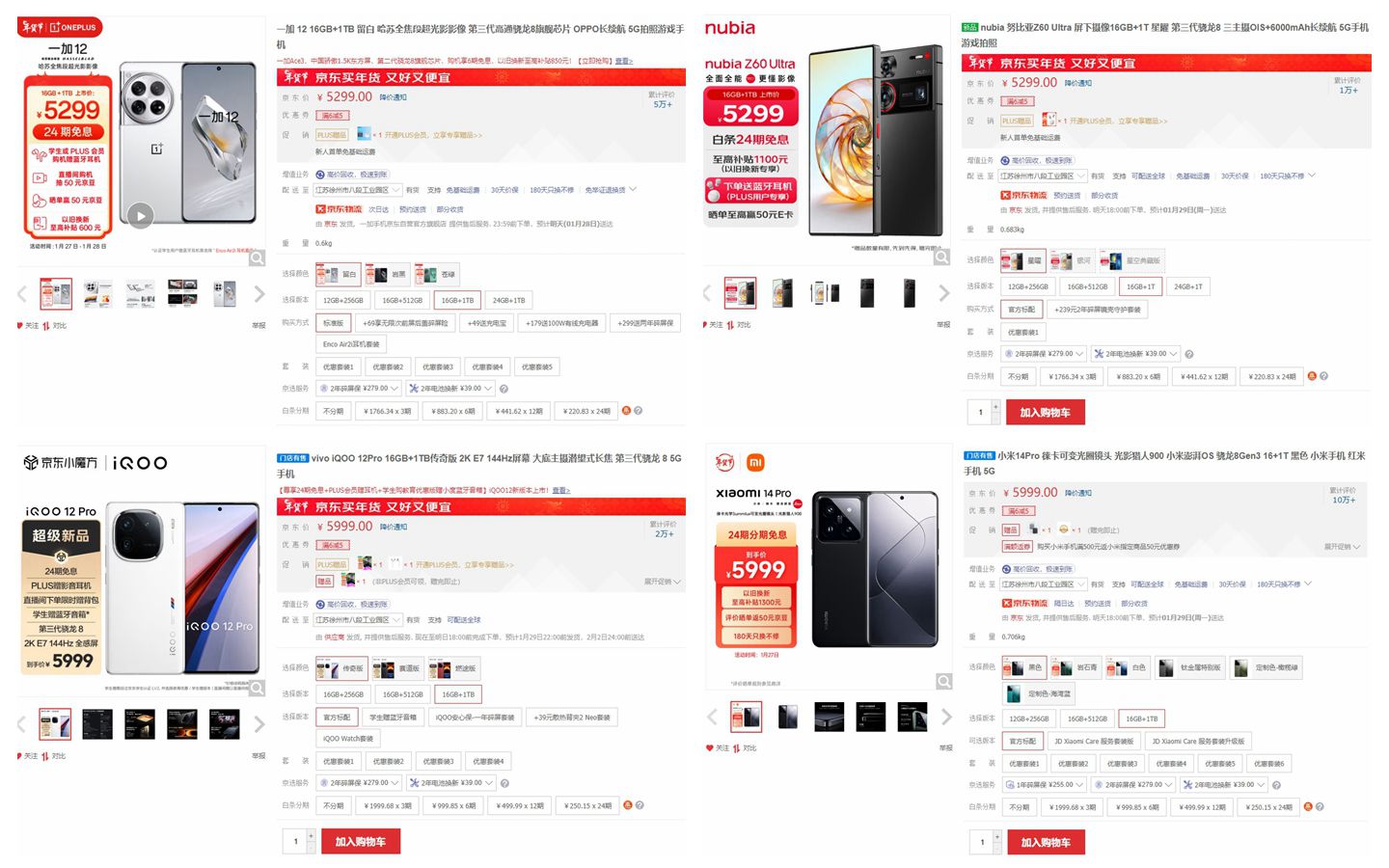Play the OnePlus 12 product video
The image size is (1389, 868).
(141, 216)
